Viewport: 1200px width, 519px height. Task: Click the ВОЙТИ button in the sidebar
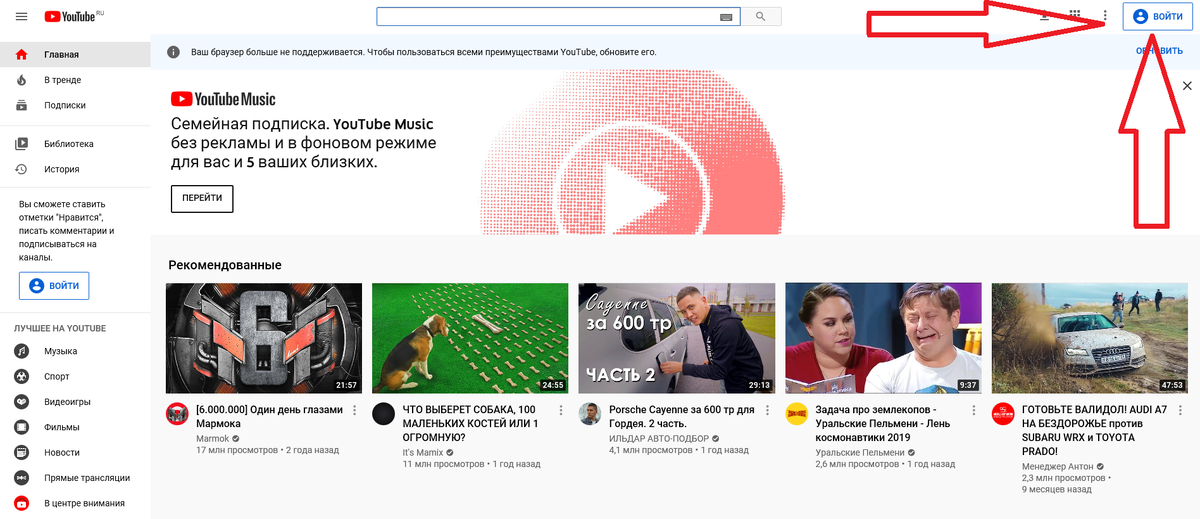click(54, 285)
